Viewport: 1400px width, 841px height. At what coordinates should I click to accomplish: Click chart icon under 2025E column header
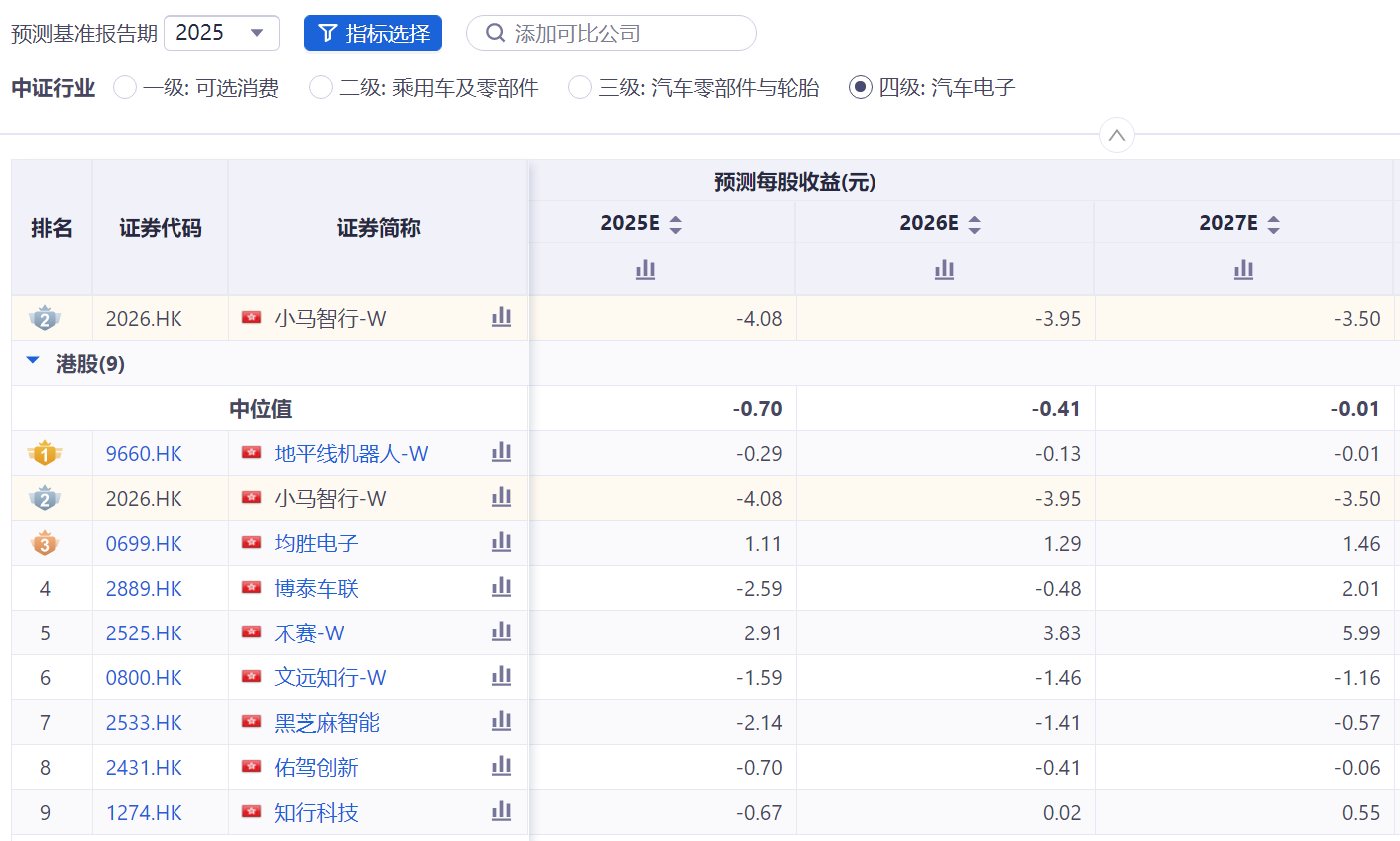(x=645, y=269)
